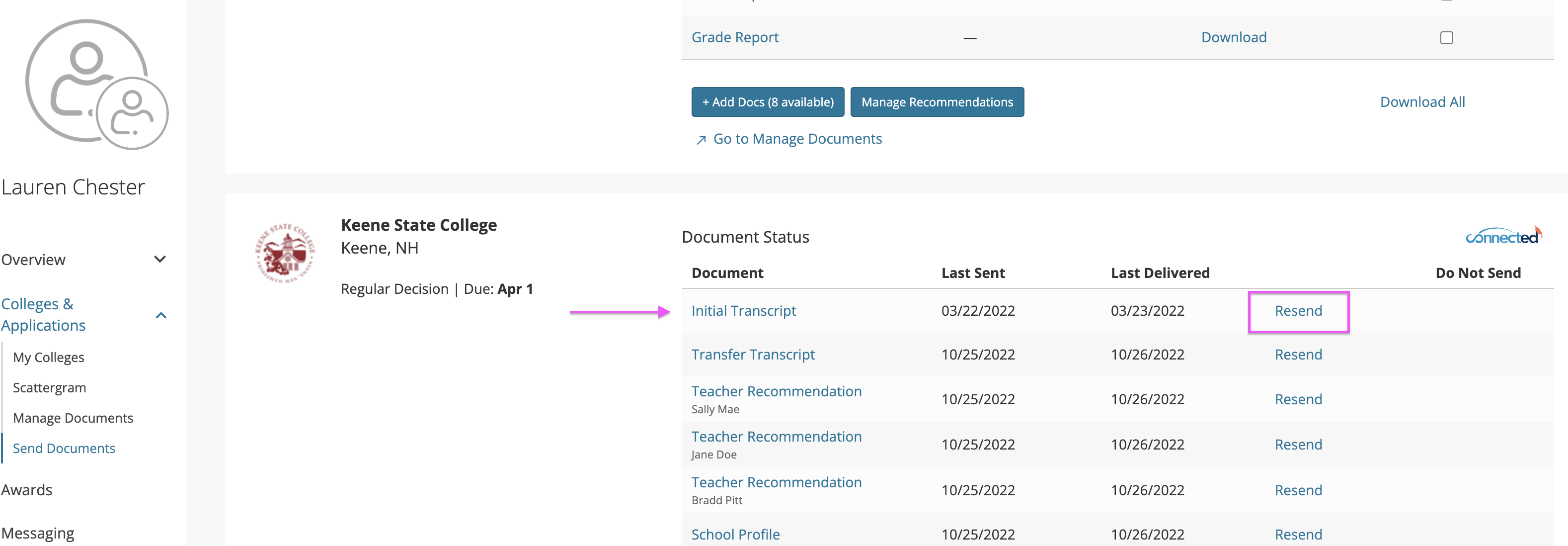
Task: Open Colleges & Applications sidebar menu
Action: [43, 314]
